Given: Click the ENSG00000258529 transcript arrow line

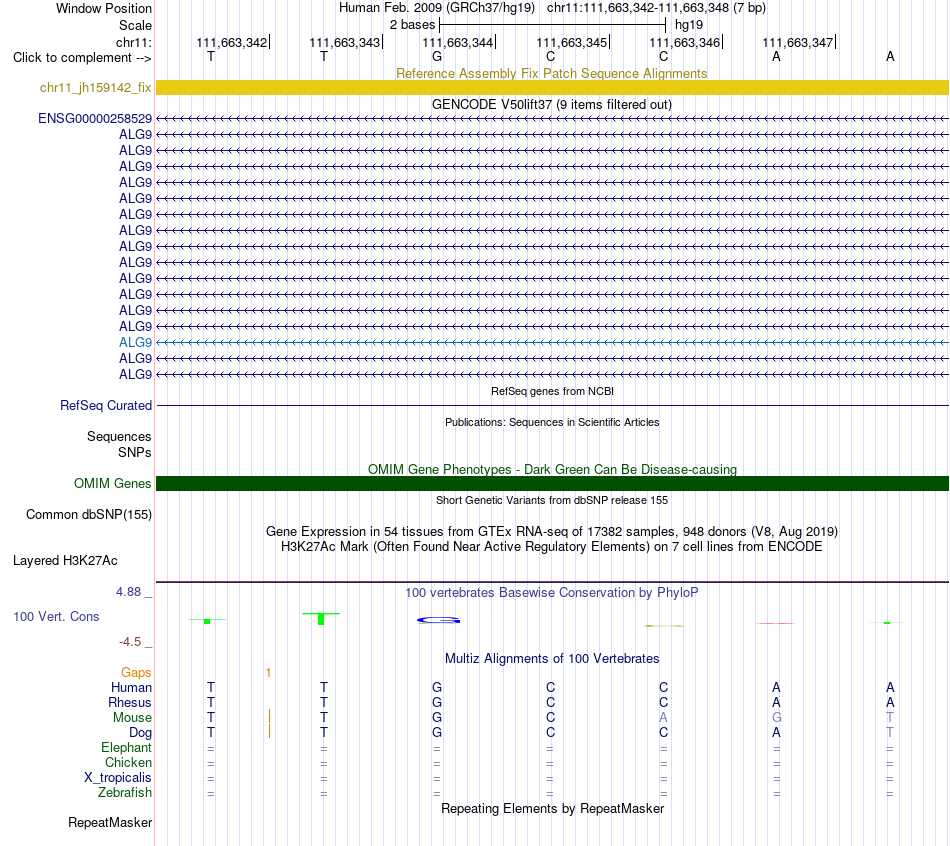Looking at the screenshot, I should pyautogui.click(x=552, y=119).
